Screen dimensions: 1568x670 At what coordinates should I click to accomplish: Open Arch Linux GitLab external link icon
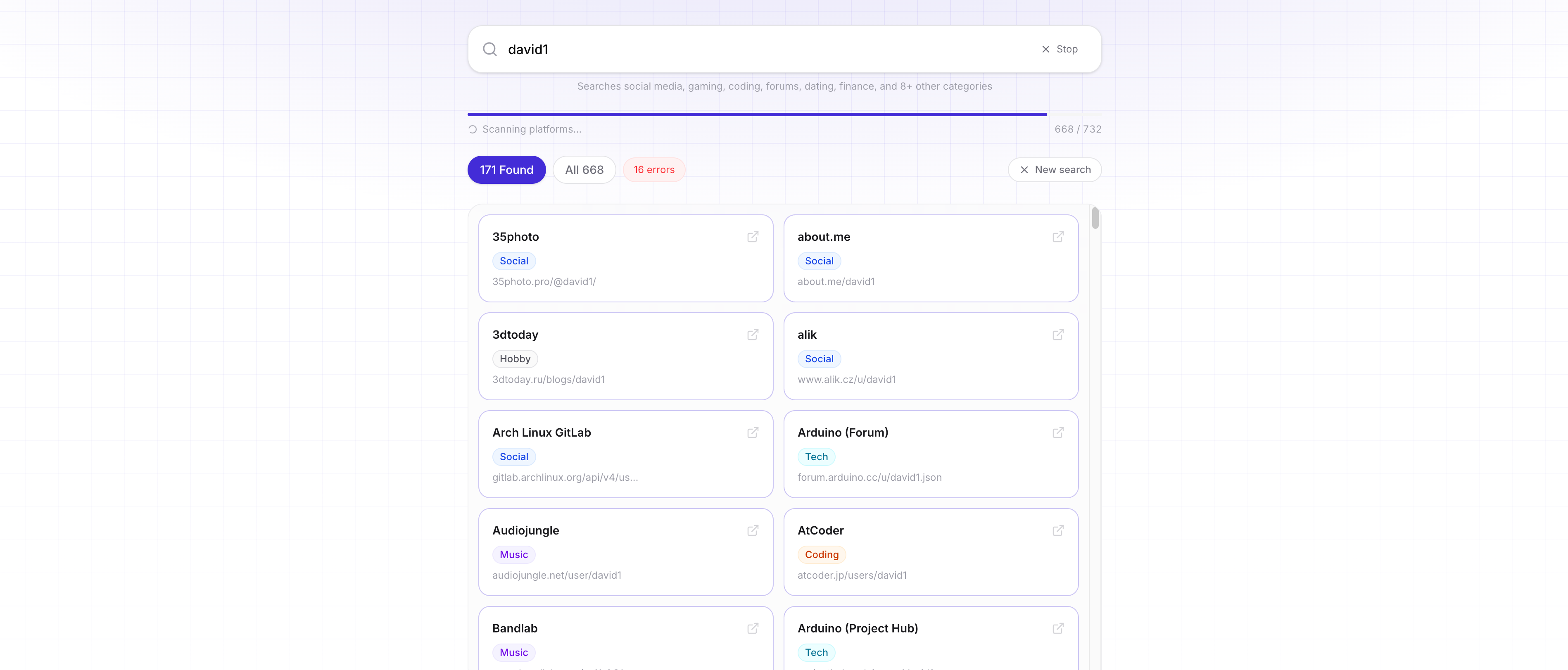[x=753, y=432]
